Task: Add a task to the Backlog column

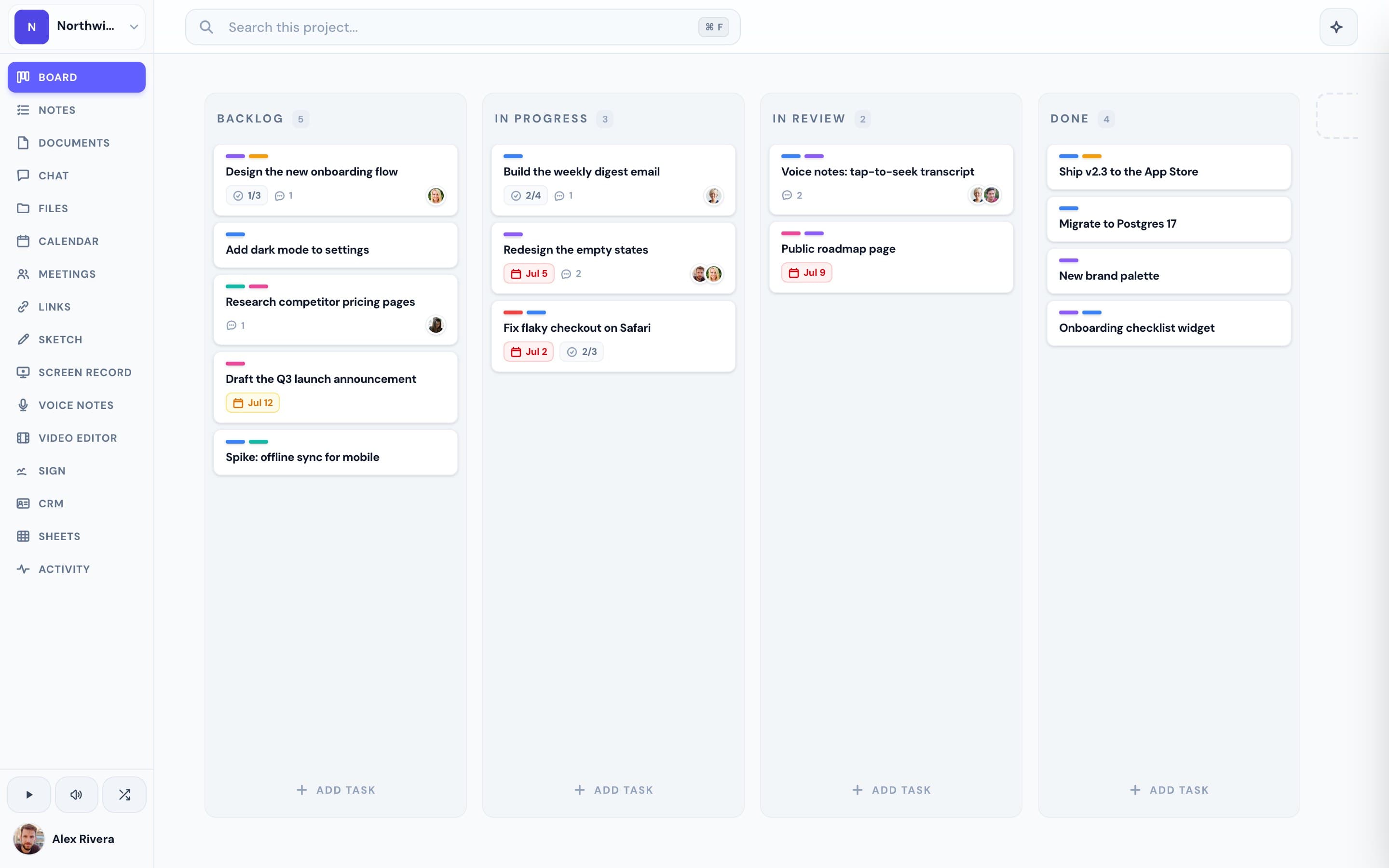Action: point(336,790)
